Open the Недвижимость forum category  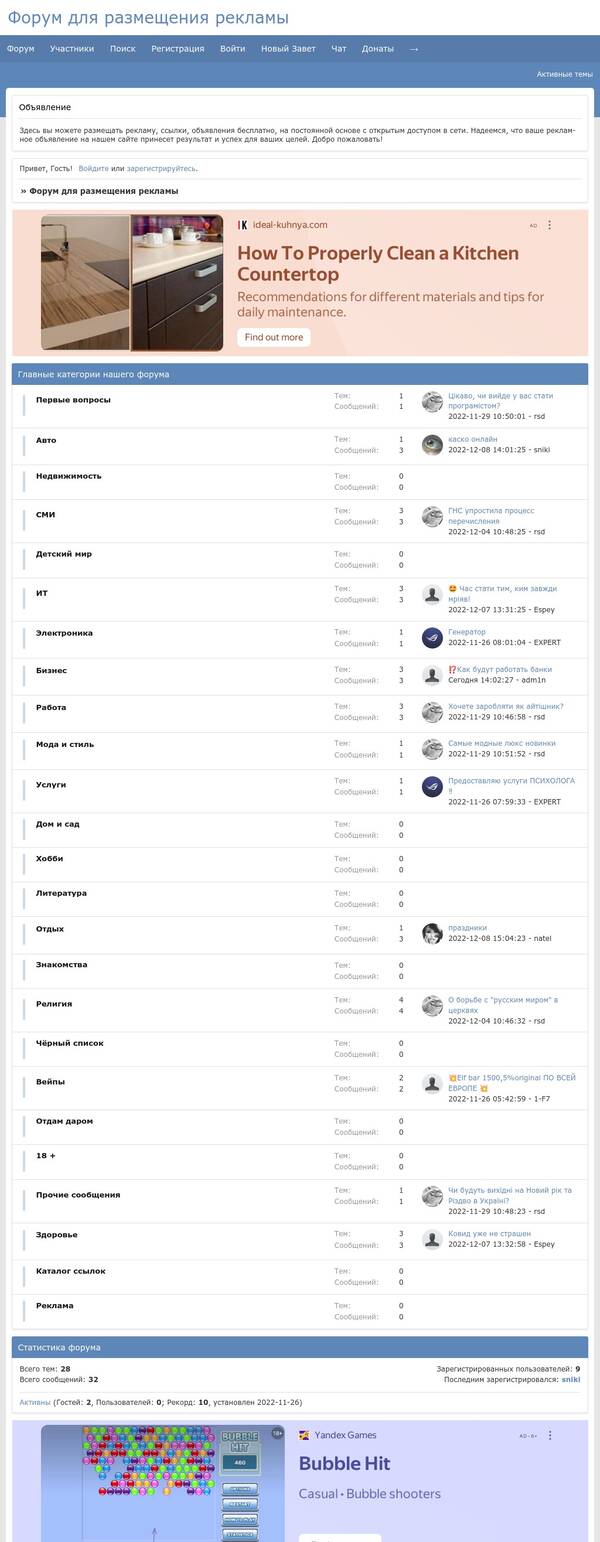(x=69, y=476)
